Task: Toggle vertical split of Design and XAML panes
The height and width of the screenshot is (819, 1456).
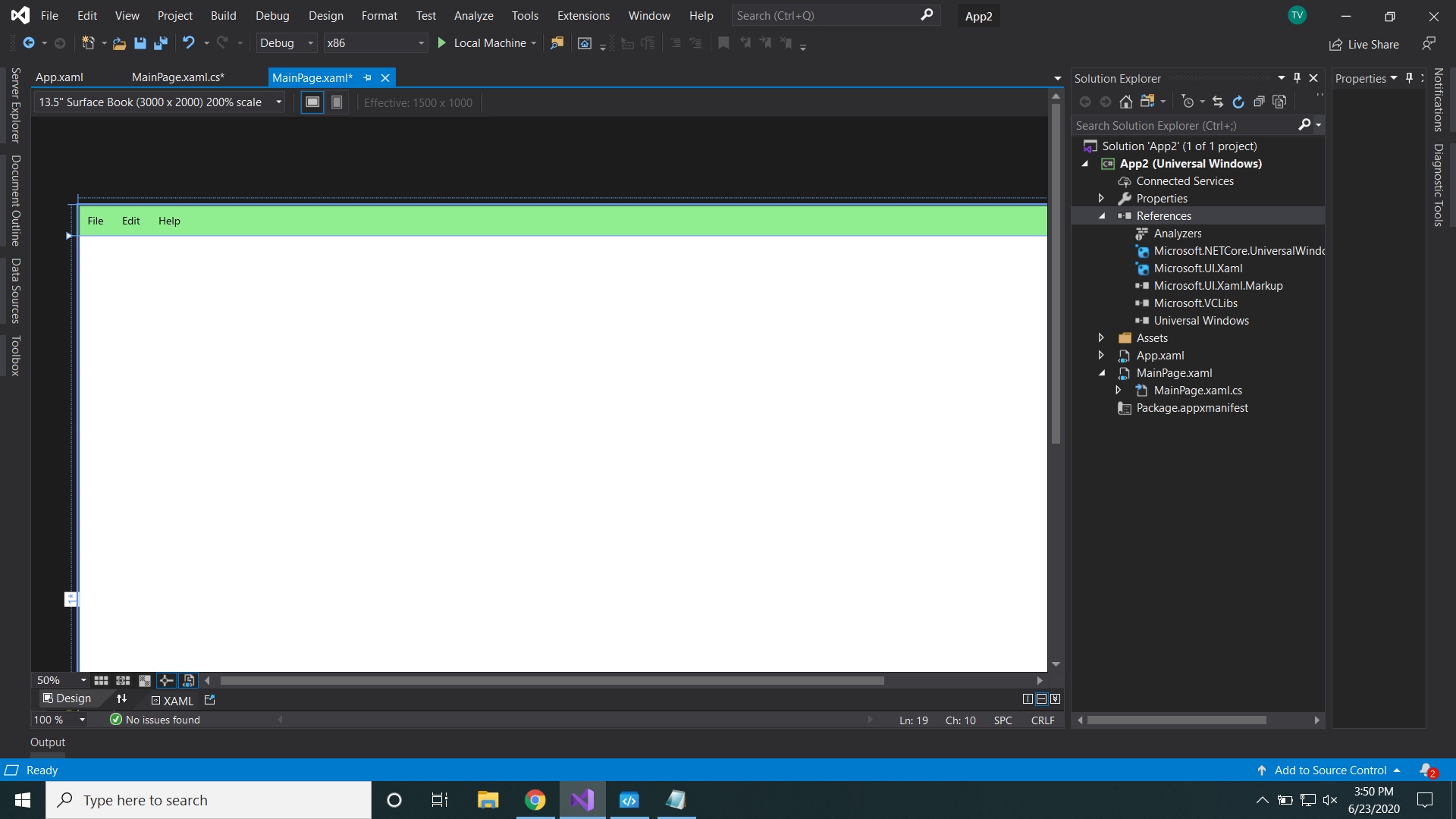Action: 1028,698
